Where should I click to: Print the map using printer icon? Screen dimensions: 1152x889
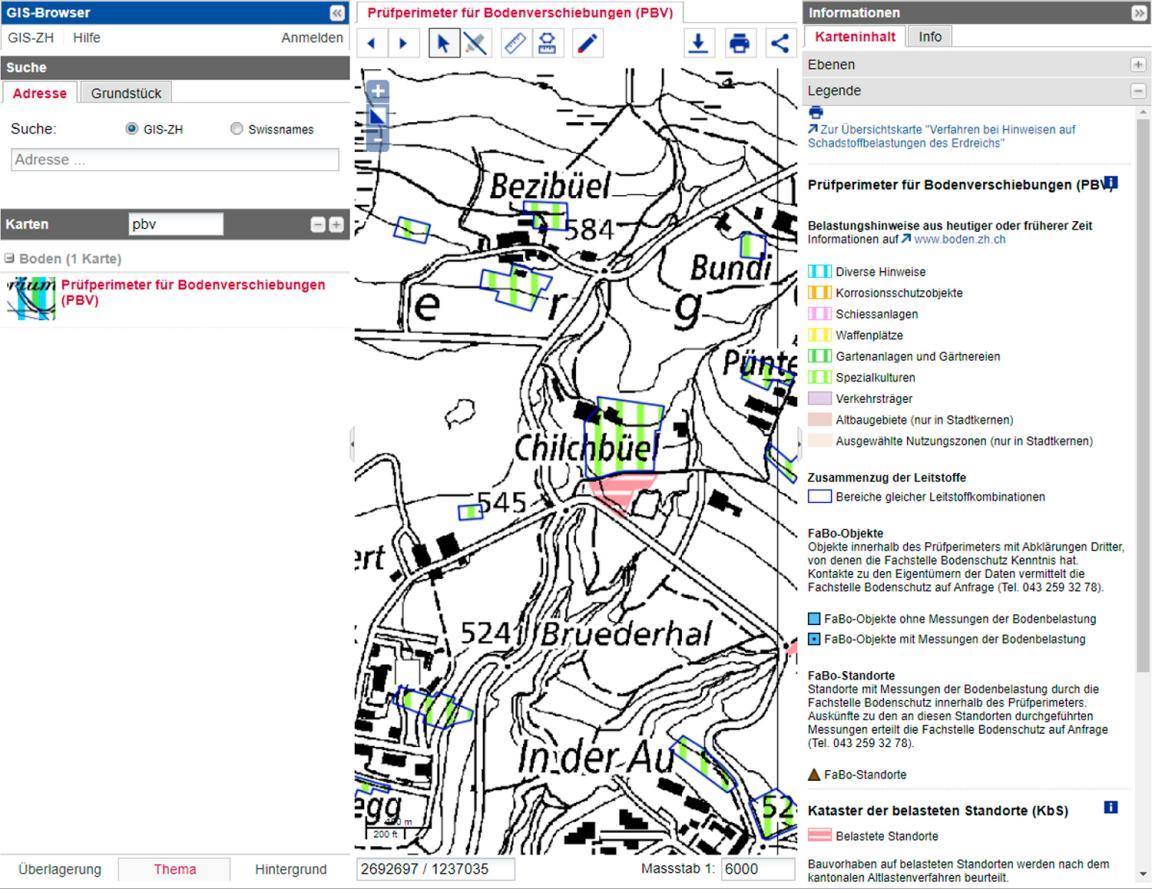click(x=739, y=44)
